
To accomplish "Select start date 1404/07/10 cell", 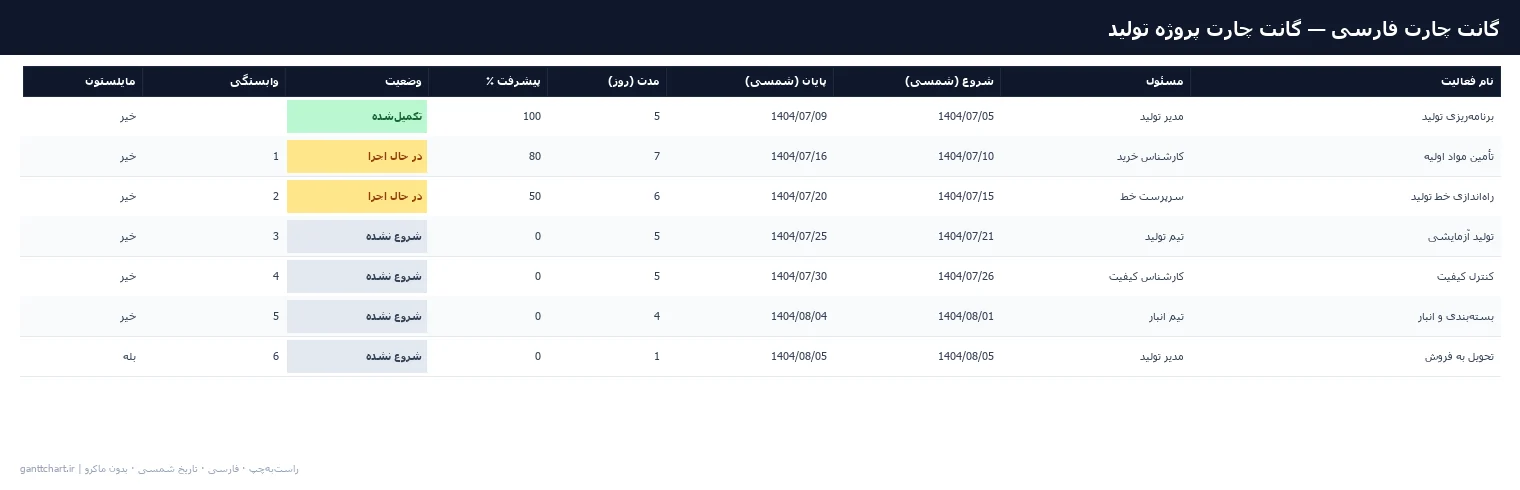I will pyautogui.click(x=917, y=157).
